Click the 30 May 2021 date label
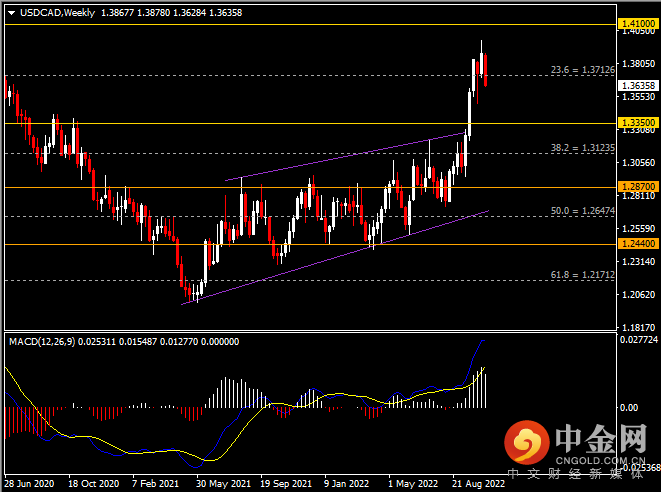661x492 pixels. (223, 484)
